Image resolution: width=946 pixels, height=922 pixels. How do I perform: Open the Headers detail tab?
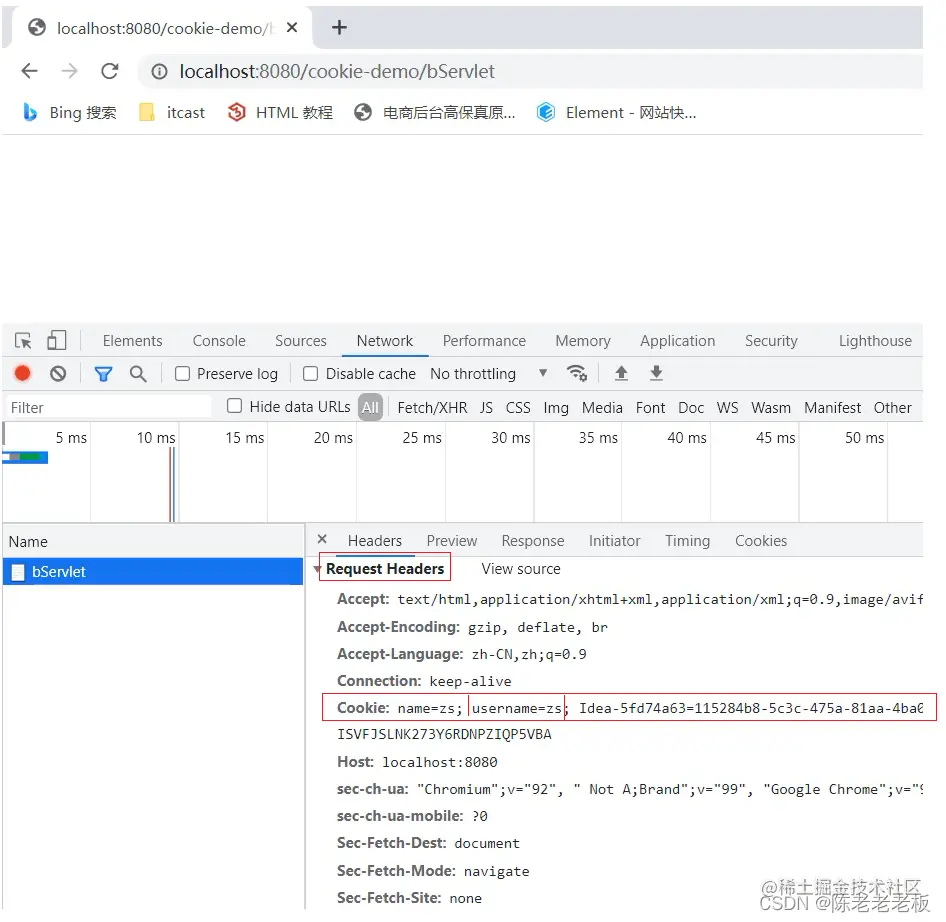click(x=375, y=541)
